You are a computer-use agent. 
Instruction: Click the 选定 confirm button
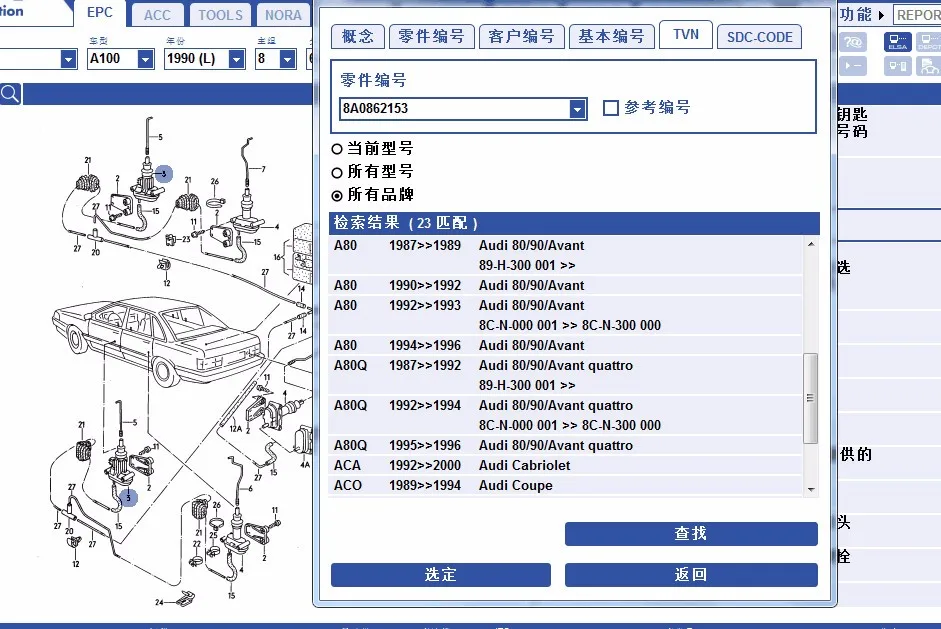[x=441, y=575]
